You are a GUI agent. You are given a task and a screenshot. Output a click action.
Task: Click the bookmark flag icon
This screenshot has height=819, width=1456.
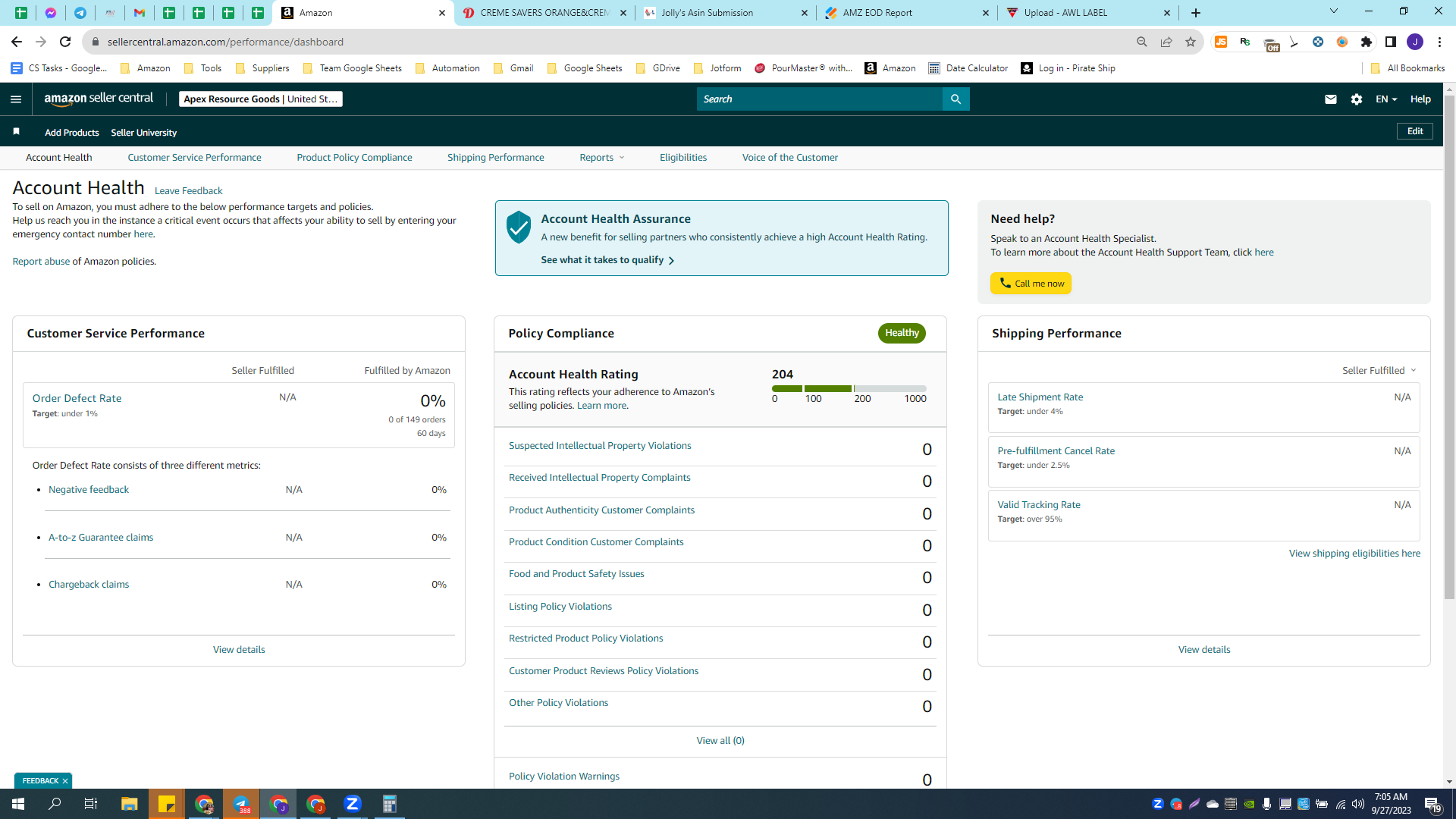16,132
